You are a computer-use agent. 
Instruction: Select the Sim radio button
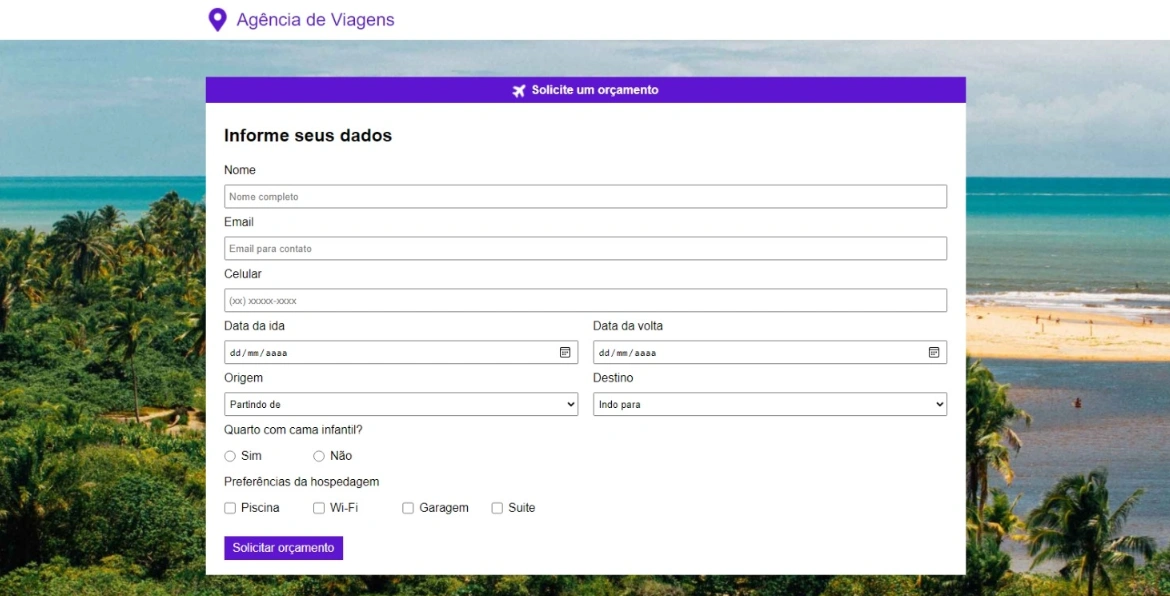coord(230,456)
